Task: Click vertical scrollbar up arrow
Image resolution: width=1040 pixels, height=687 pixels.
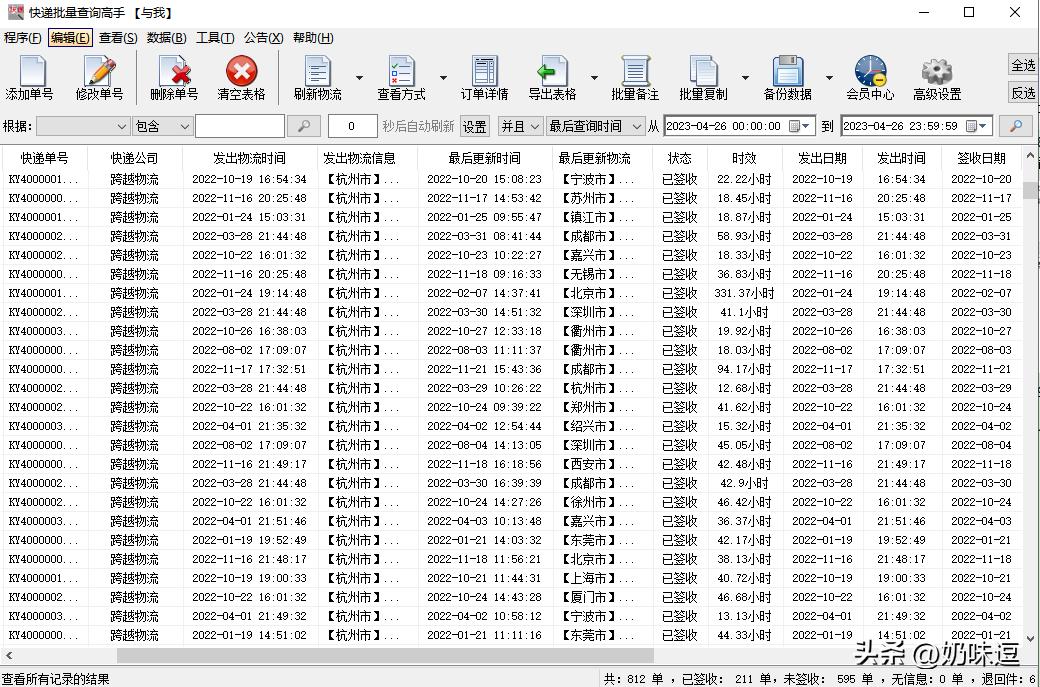Action: [1031, 156]
